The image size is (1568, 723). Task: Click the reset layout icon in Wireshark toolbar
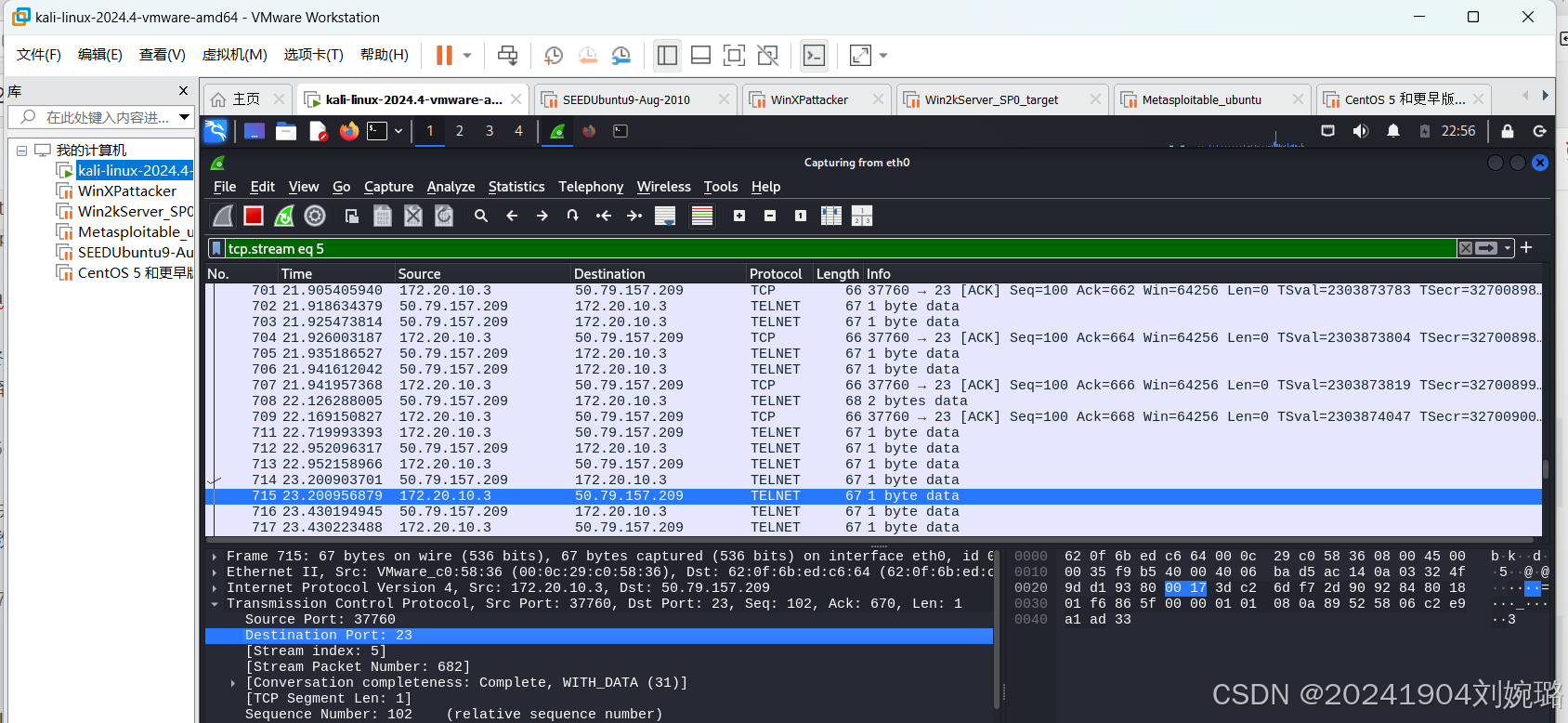click(x=862, y=216)
